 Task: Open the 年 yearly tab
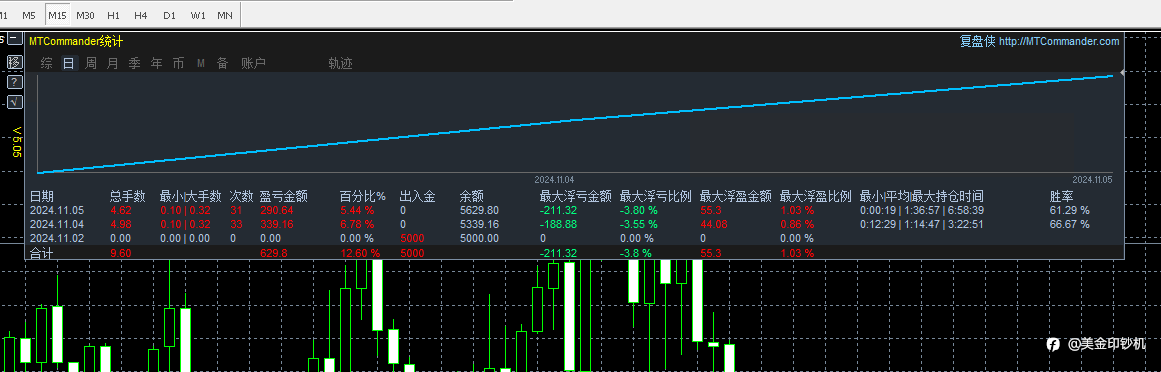(x=156, y=64)
